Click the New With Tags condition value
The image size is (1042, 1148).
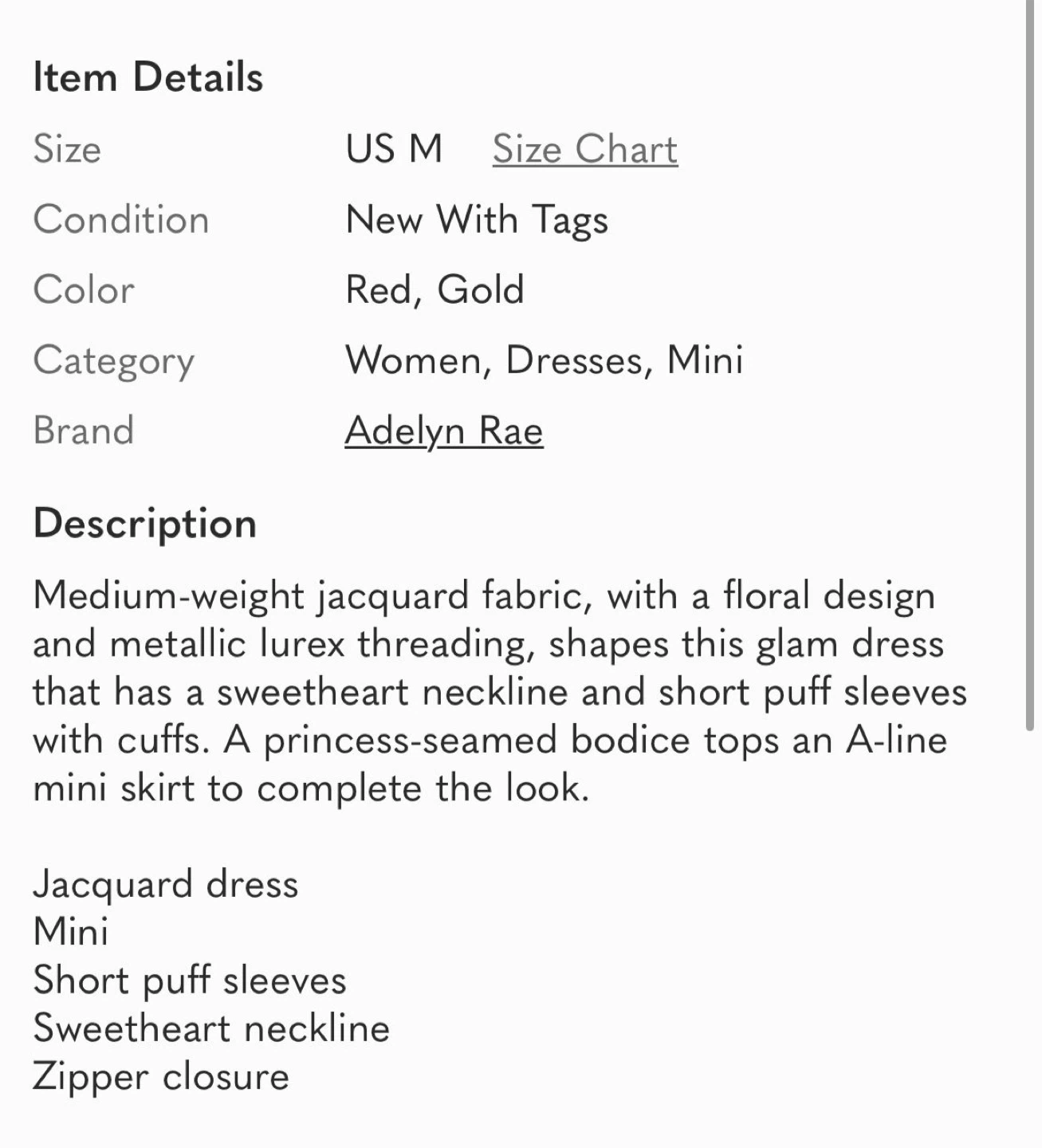coord(477,220)
